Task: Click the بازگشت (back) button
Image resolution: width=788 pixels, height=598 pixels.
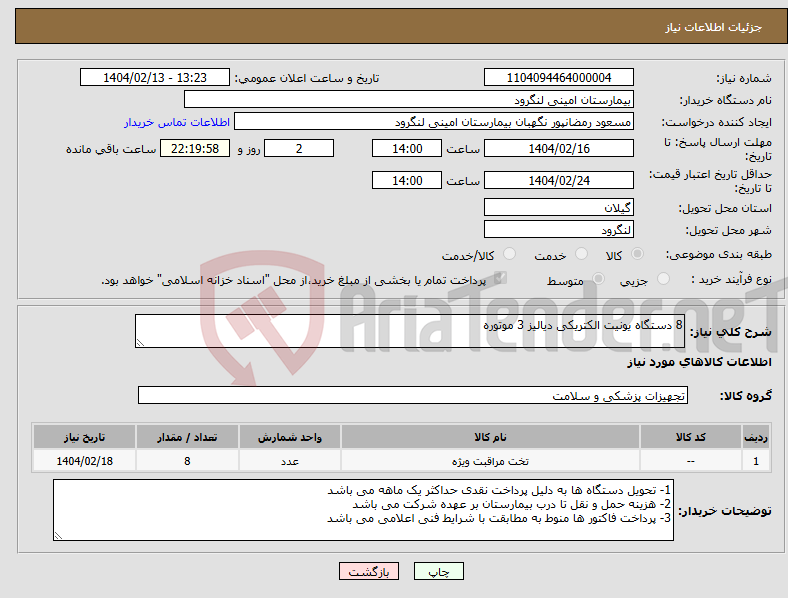Action: pyautogui.click(x=369, y=571)
